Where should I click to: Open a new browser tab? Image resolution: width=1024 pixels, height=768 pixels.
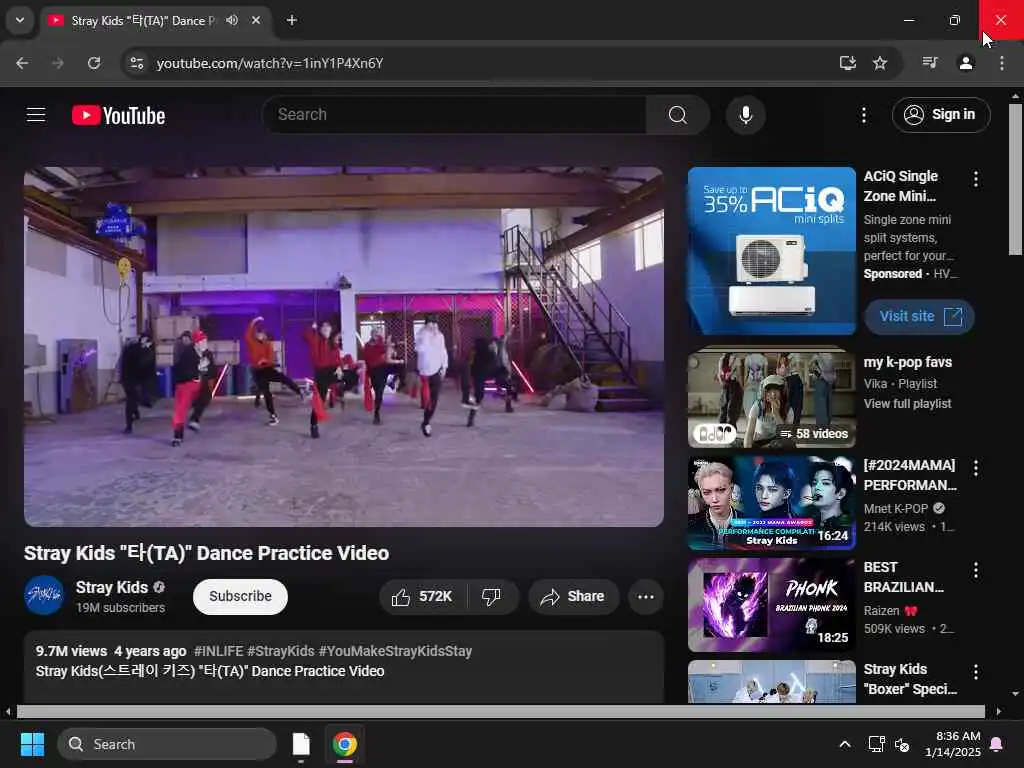click(292, 20)
